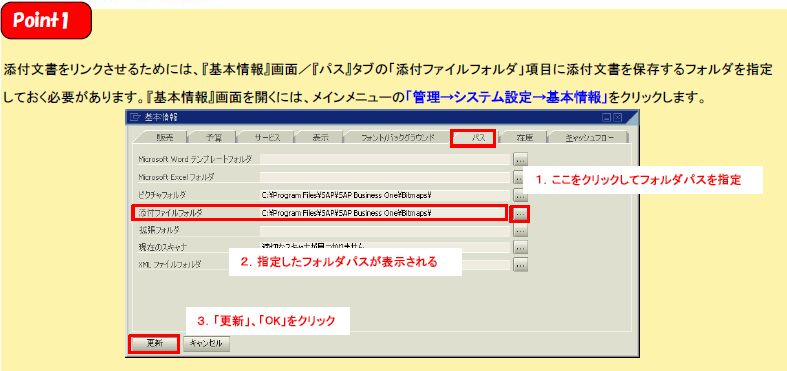Minimize the 基本情報 window

(x=606, y=117)
